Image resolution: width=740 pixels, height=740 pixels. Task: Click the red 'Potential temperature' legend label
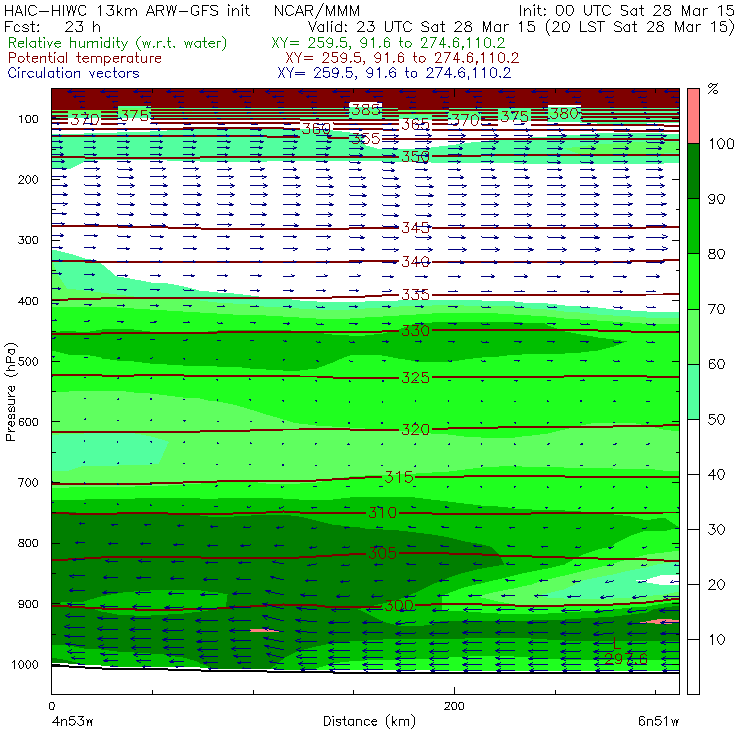[84, 58]
